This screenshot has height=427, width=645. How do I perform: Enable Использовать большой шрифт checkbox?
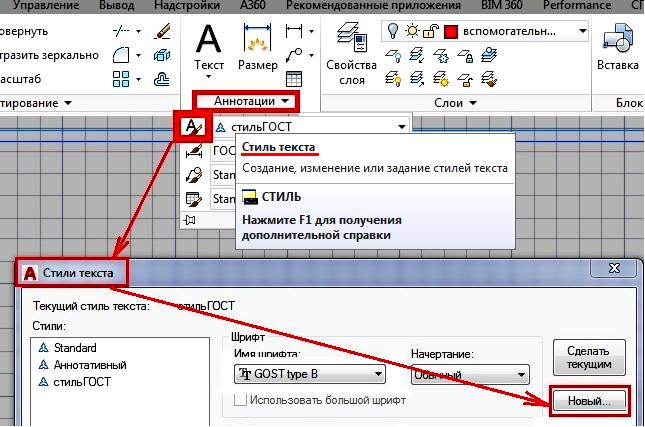240,401
